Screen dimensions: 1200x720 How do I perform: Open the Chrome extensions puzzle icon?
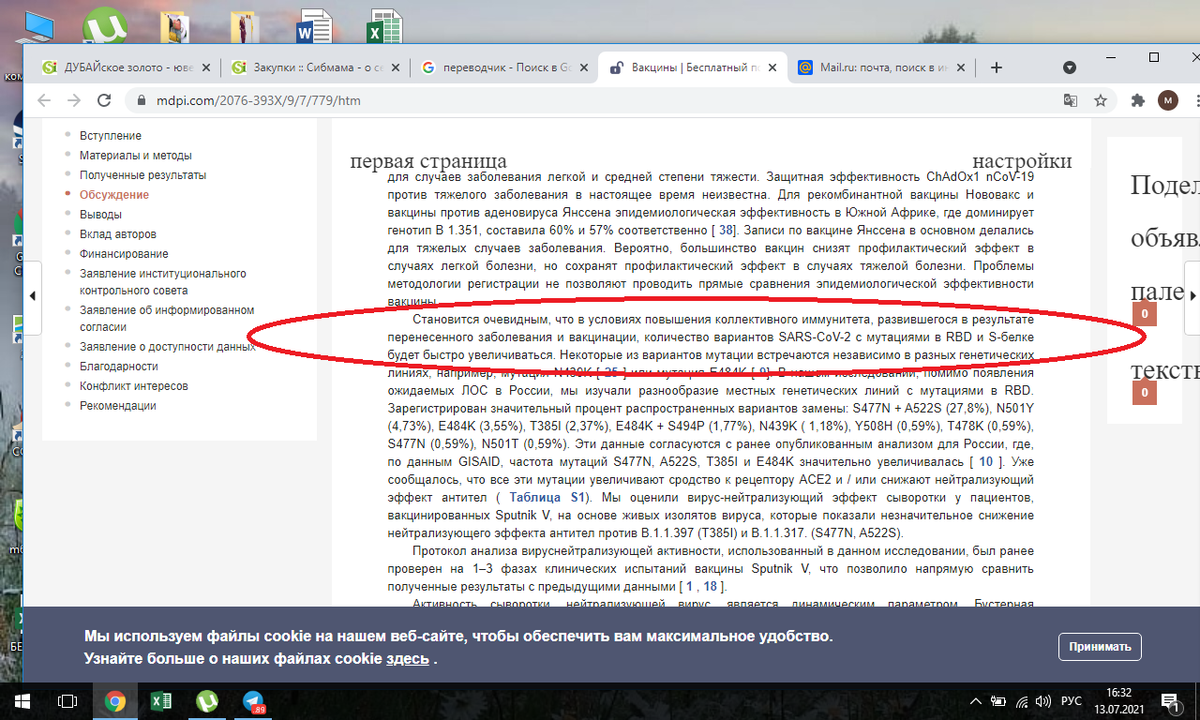click(x=1137, y=100)
